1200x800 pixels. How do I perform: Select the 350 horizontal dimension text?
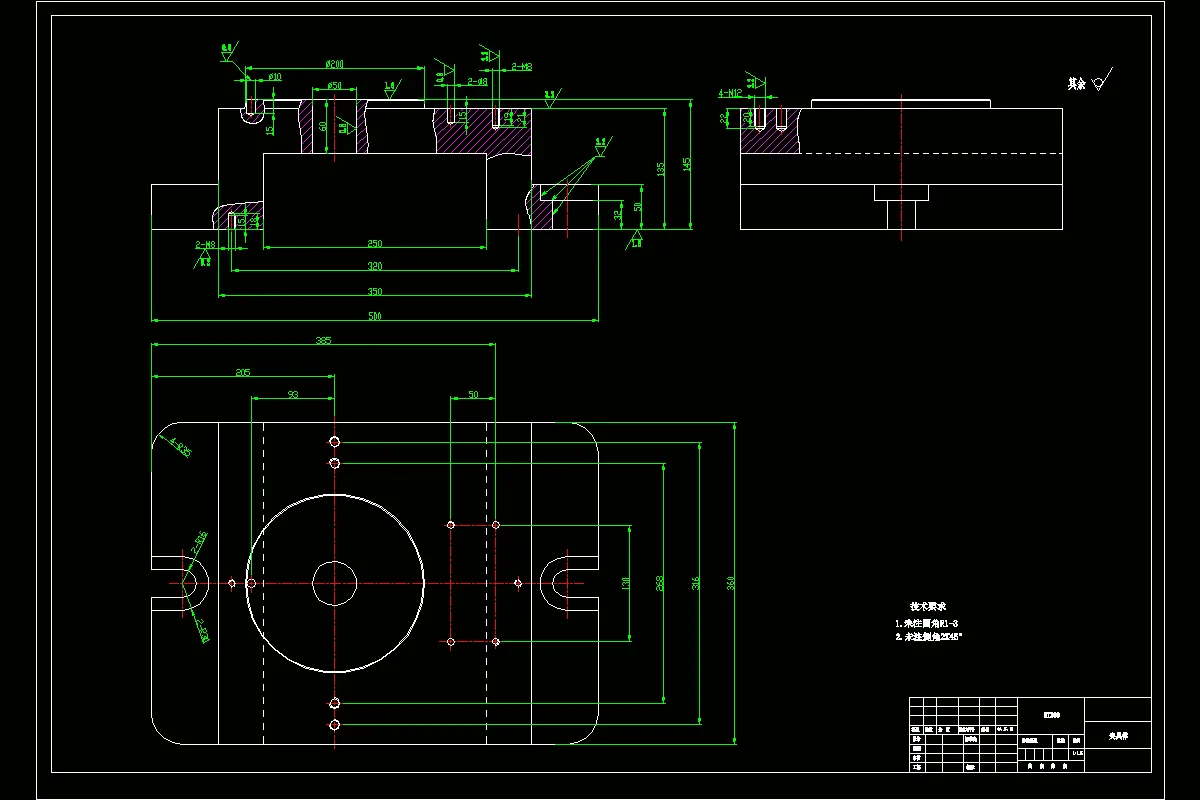(374, 291)
